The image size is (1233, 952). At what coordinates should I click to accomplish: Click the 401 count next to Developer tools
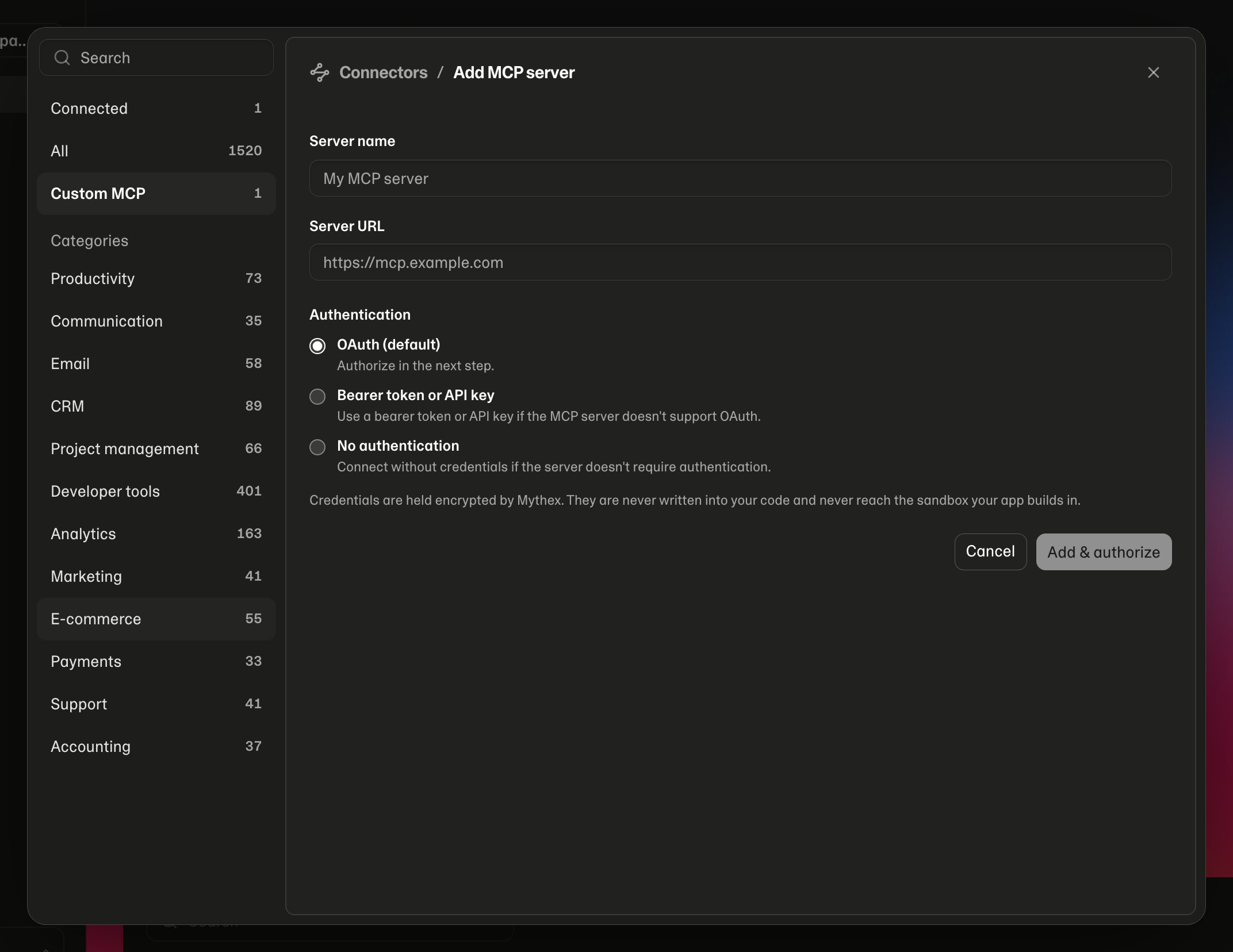click(x=249, y=491)
